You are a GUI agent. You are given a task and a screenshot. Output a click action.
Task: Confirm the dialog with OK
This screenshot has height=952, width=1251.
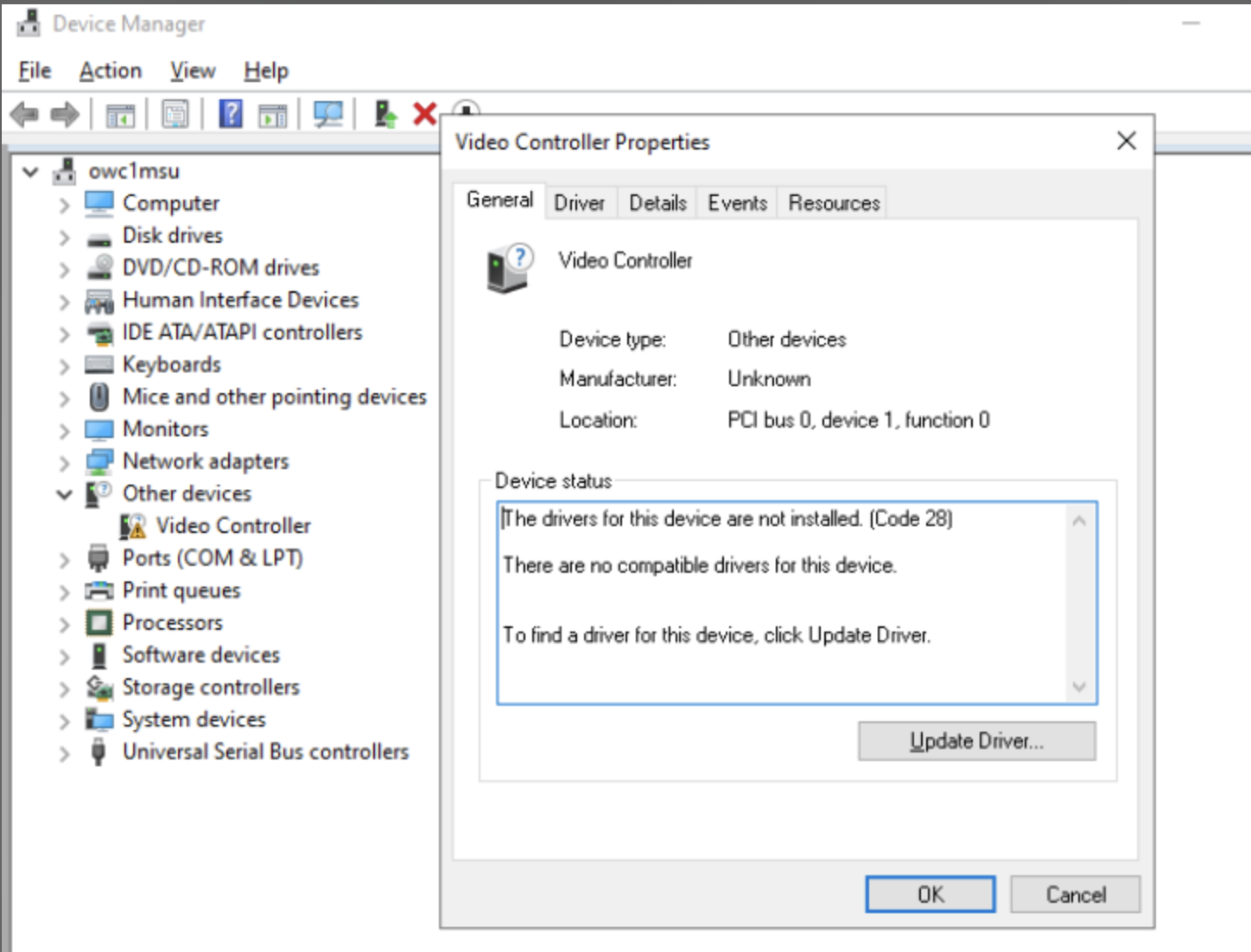(x=930, y=894)
